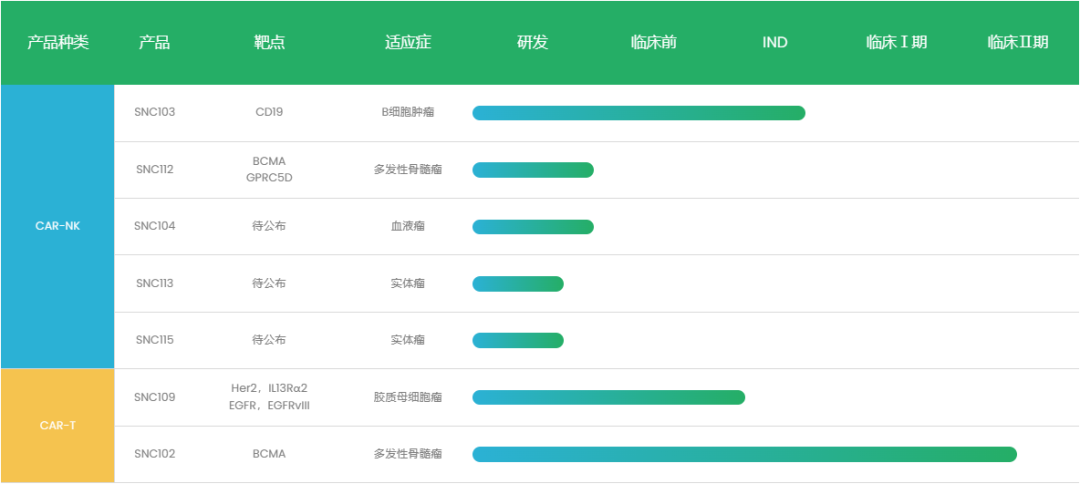Click the SNC103 progress bar
The height and width of the screenshot is (484, 1080).
pos(638,113)
